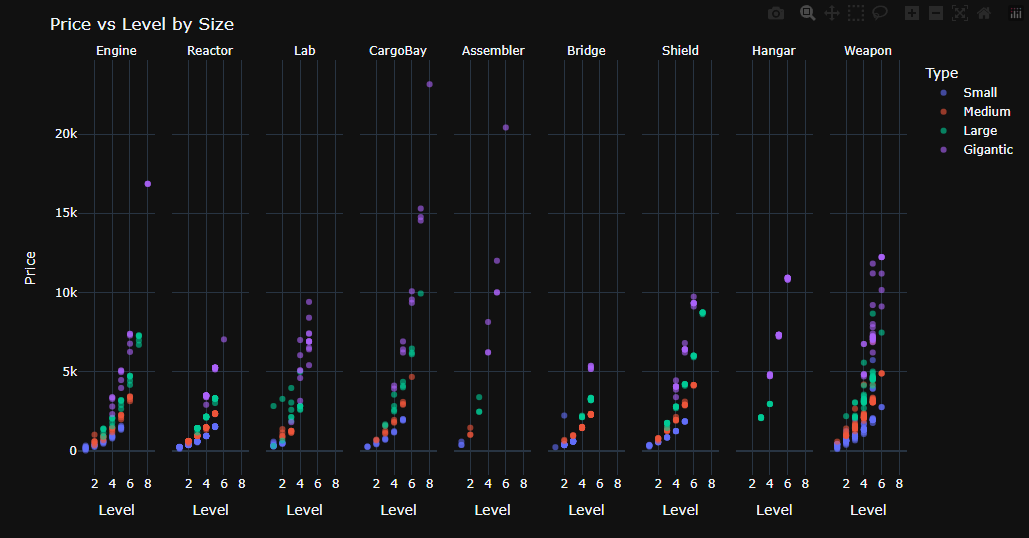The width and height of the screenshot is (1029, 538).
Task: Select the Zoom tool in modebar
Action: point(808,13)
